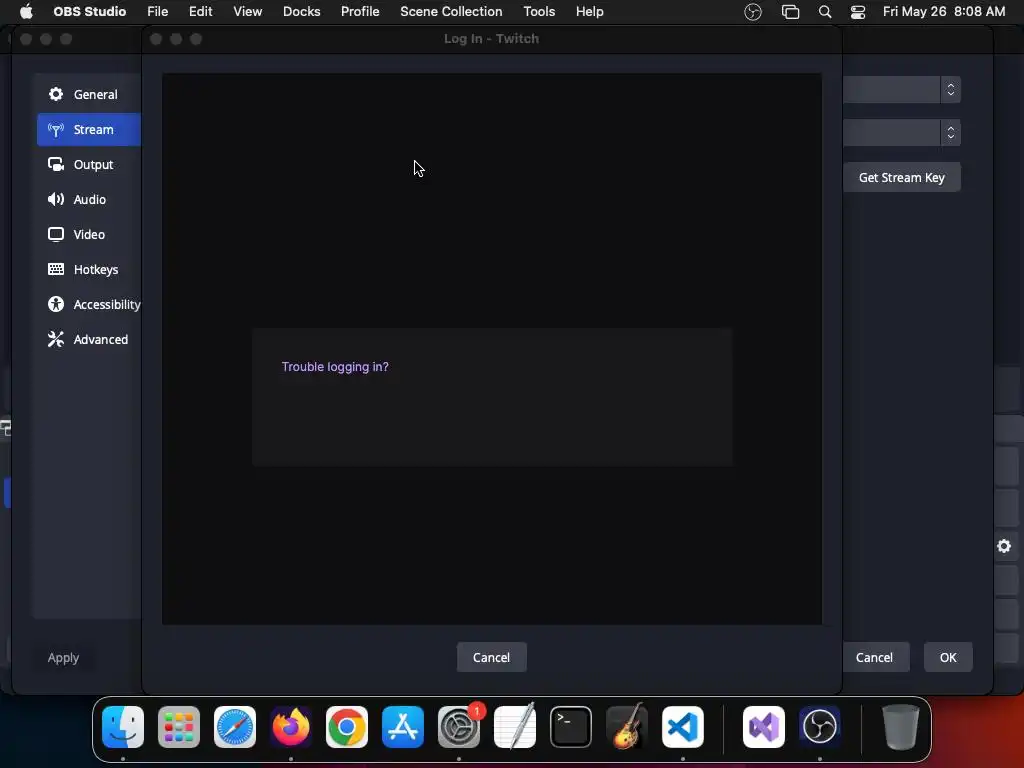Open the Tools menu

(539, 12)
